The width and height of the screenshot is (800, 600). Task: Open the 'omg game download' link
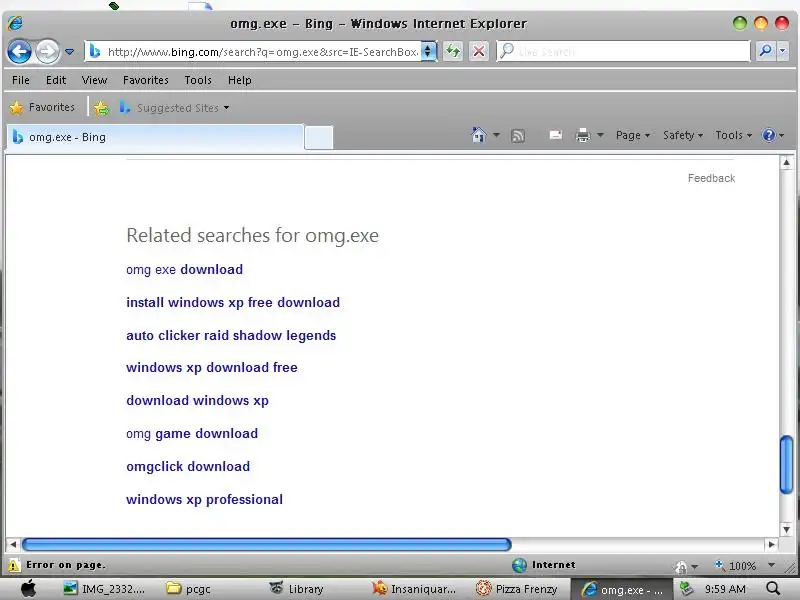click(192, 434)
